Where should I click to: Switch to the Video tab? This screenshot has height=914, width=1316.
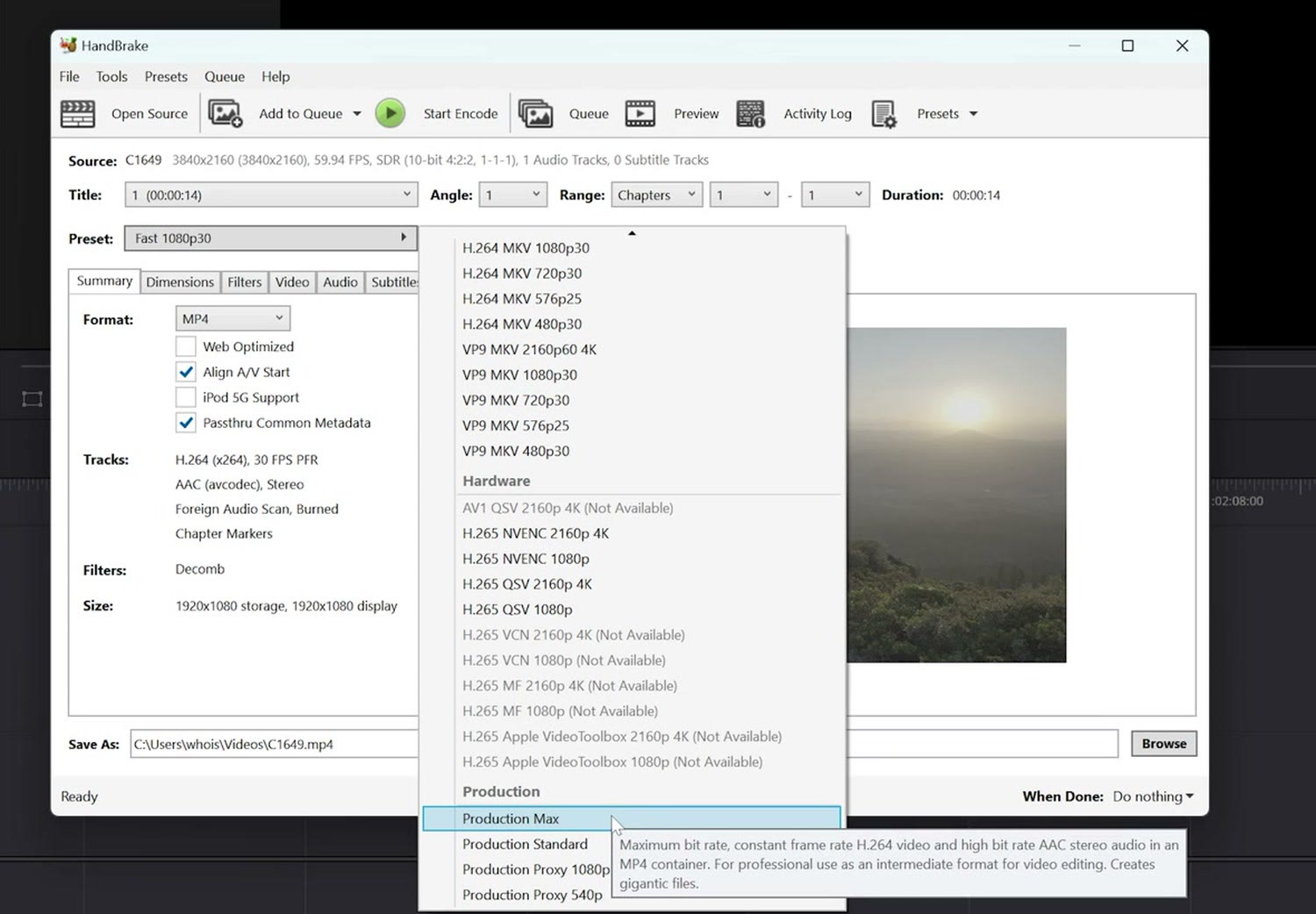[292, 282]
